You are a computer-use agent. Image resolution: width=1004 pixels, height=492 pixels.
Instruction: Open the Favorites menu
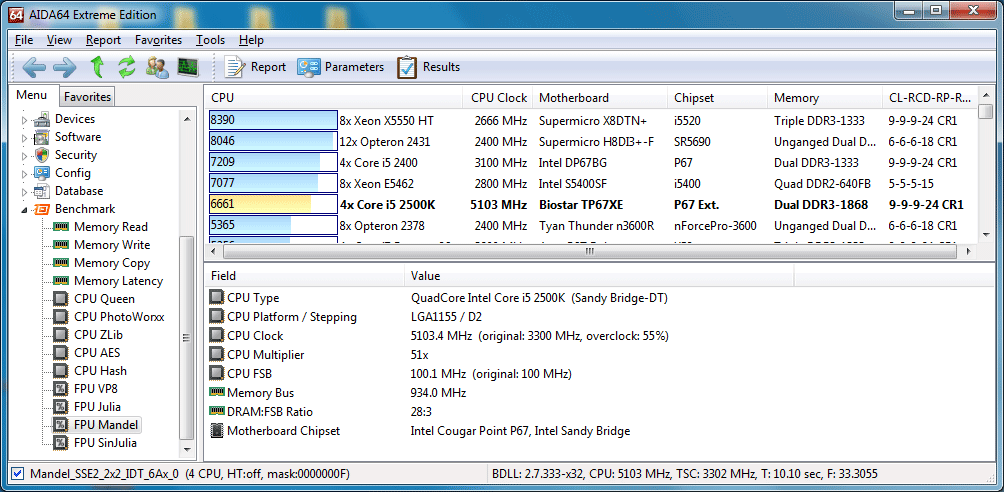tap(158, 40)
